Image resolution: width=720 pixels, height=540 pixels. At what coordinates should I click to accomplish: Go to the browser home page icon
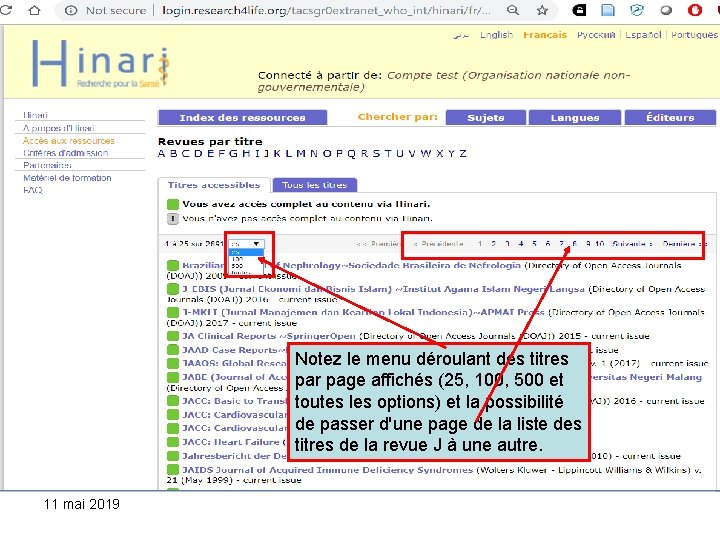tap(34, 10)
